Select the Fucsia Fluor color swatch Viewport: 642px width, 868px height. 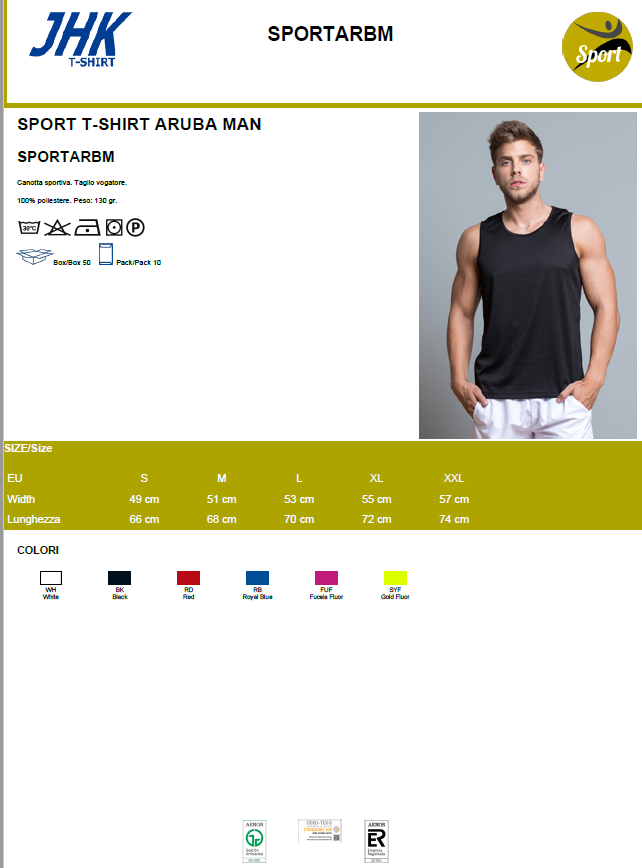[326, 578]
